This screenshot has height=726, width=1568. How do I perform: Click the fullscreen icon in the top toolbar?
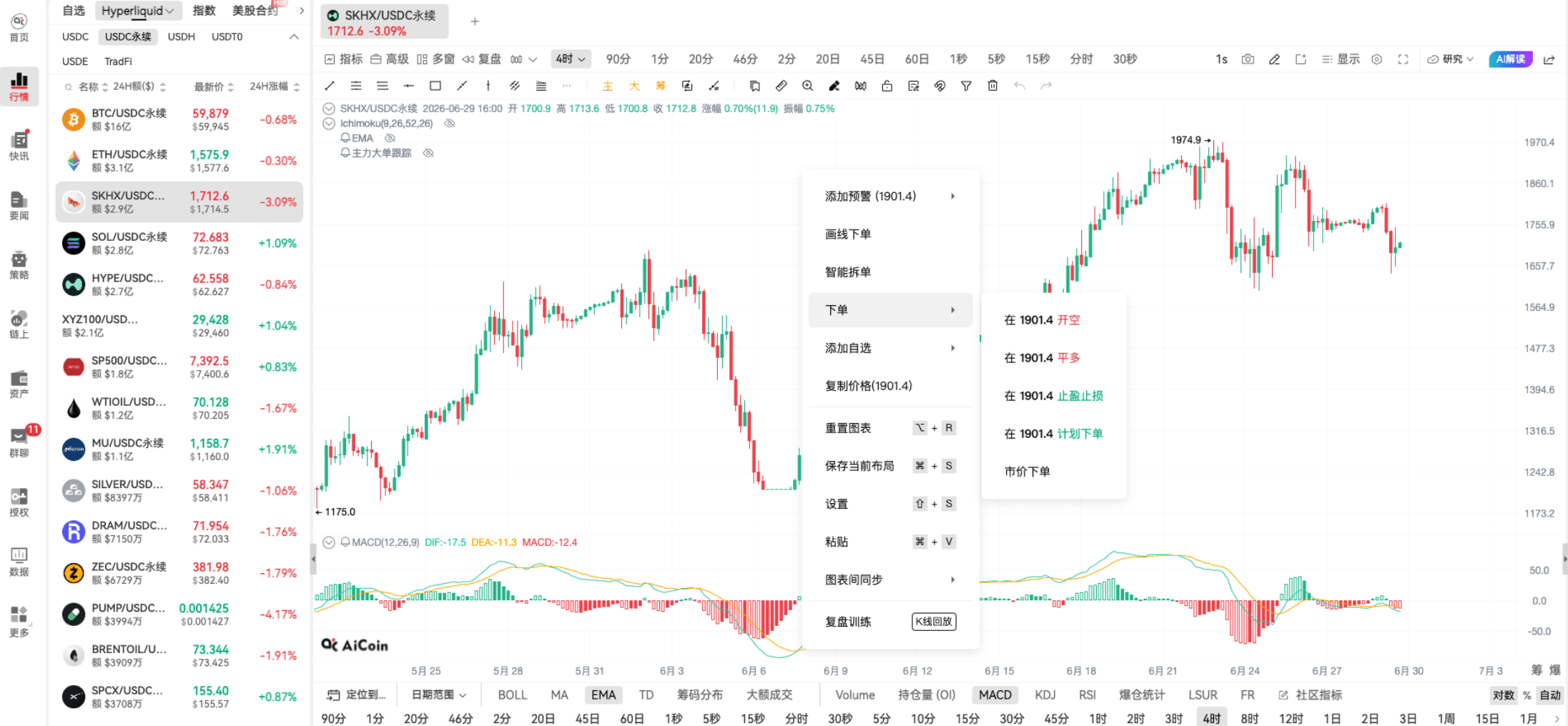(x=1403, y=59)
